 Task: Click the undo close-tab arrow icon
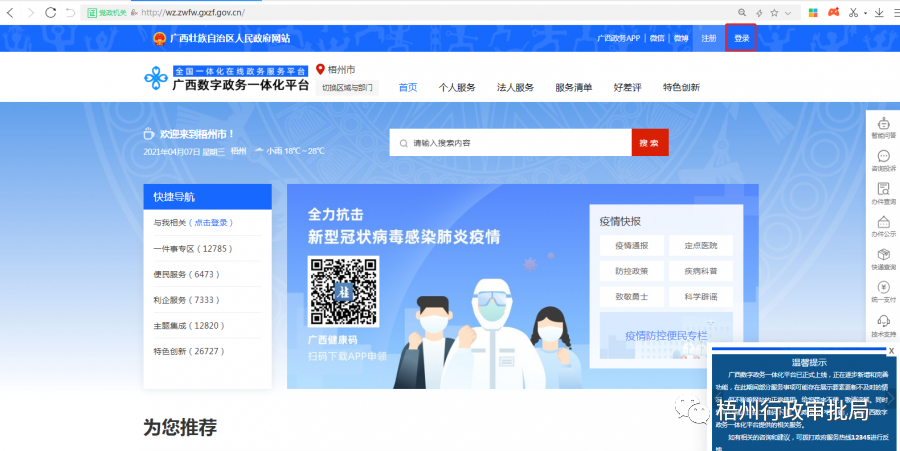(x=71, y=13)
